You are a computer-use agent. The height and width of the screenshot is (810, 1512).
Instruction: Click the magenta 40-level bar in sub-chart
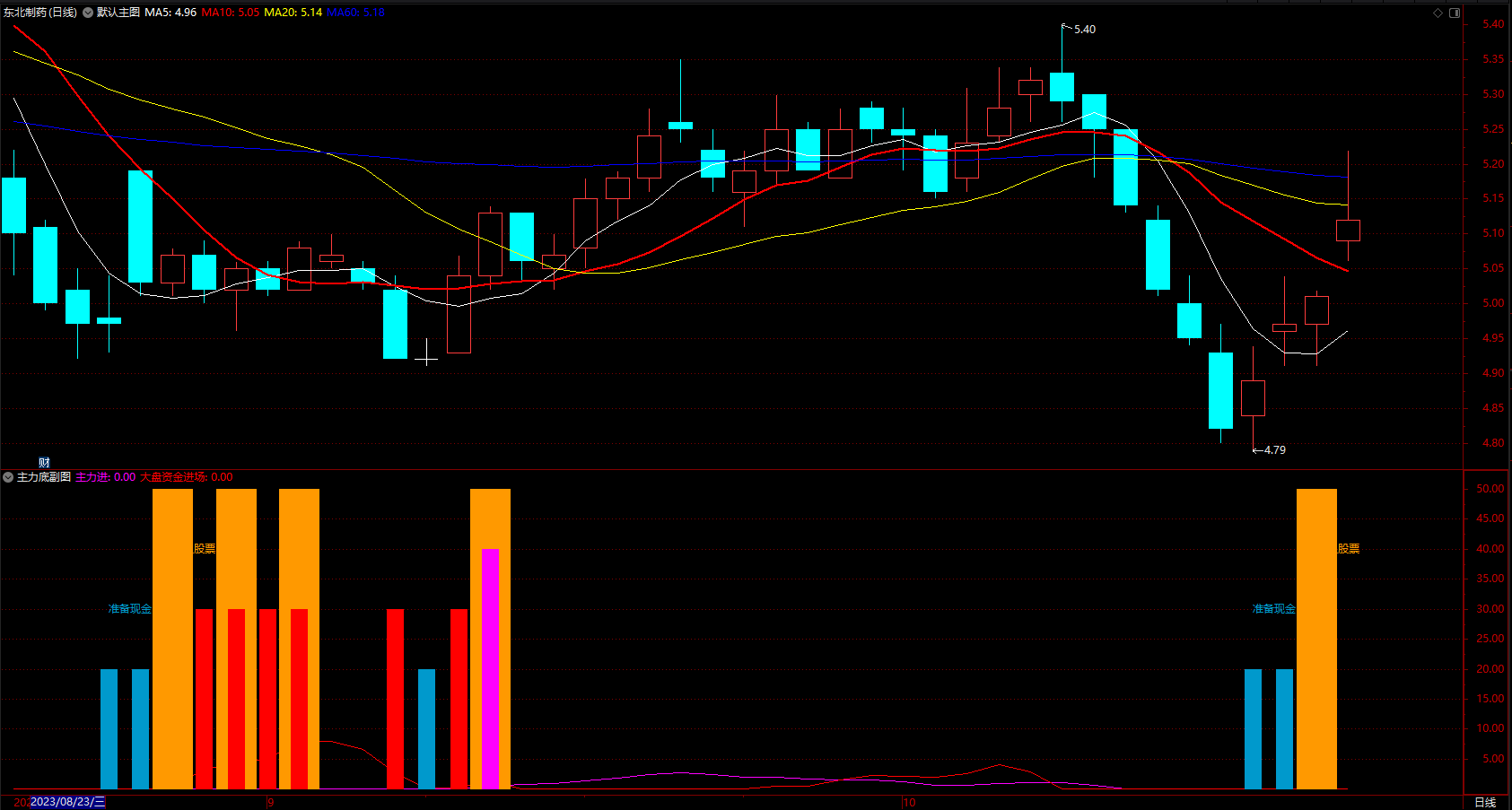(490, 669)
